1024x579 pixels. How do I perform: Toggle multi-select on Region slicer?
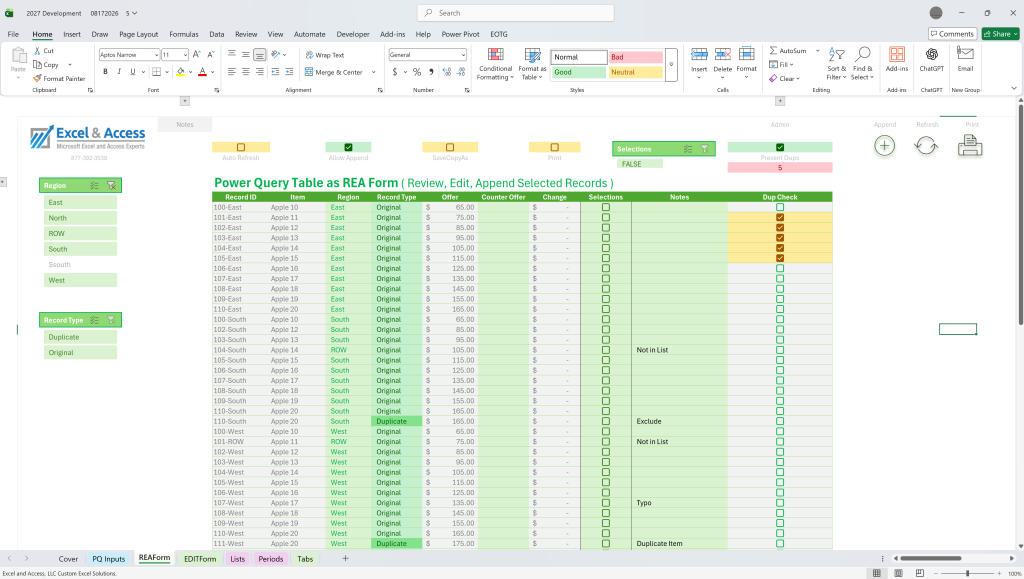(x=94, y=185)
